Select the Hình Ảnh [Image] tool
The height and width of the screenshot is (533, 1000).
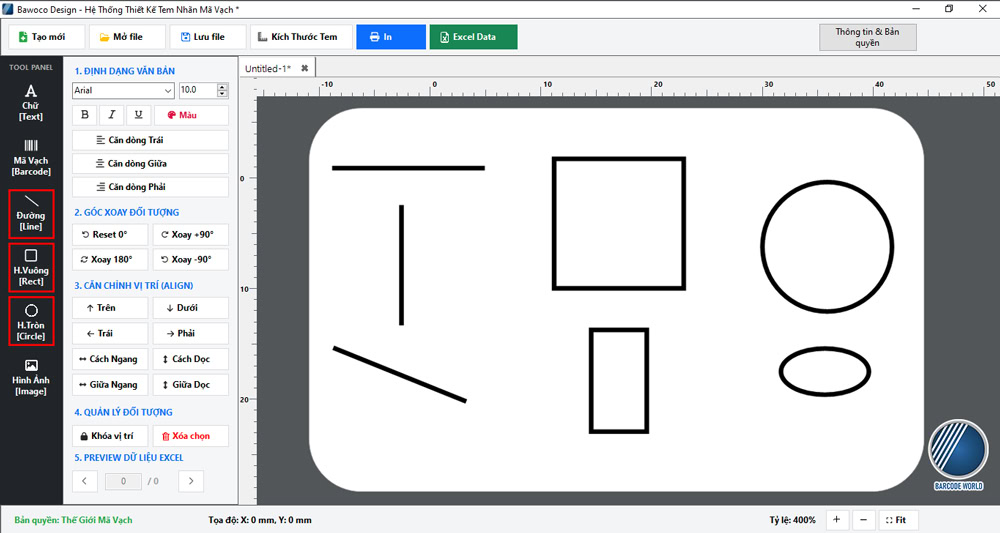31,377
